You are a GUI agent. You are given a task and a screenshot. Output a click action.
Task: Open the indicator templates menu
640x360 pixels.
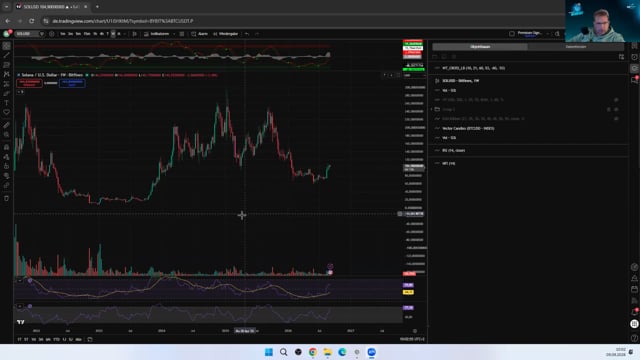coord(182,34)
